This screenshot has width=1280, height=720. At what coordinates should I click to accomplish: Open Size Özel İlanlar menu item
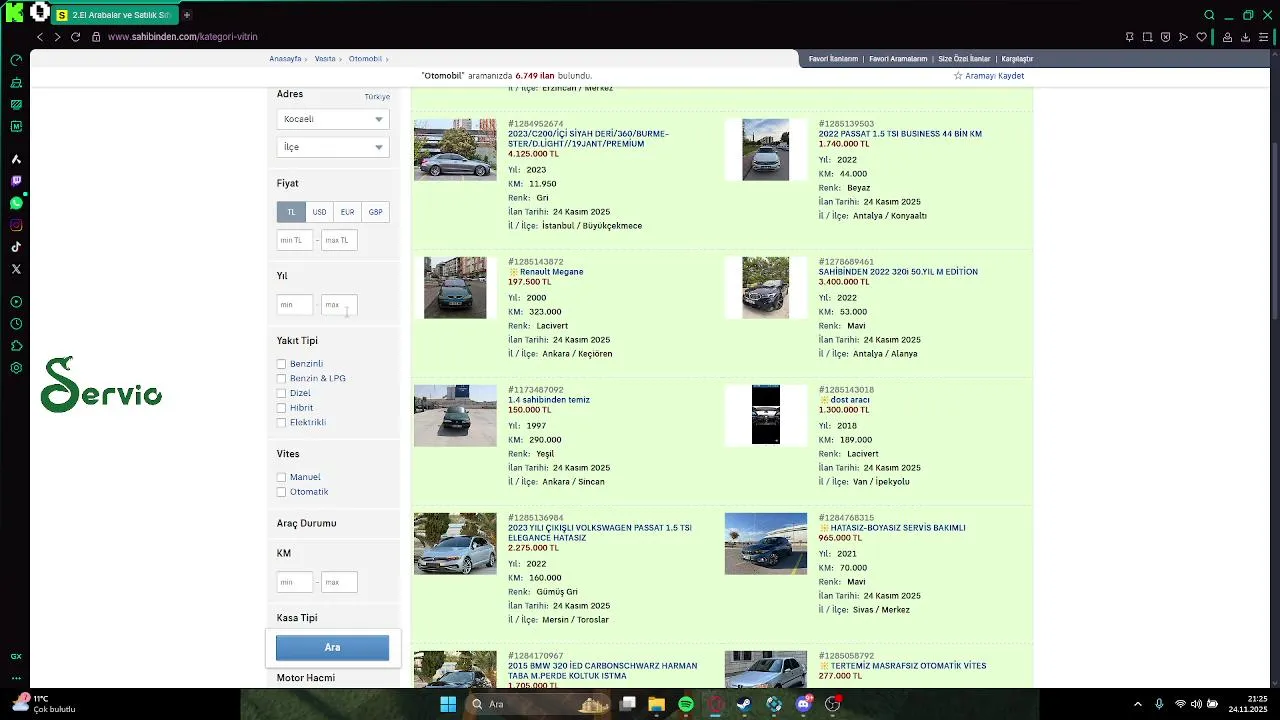(x=964, y=59)
